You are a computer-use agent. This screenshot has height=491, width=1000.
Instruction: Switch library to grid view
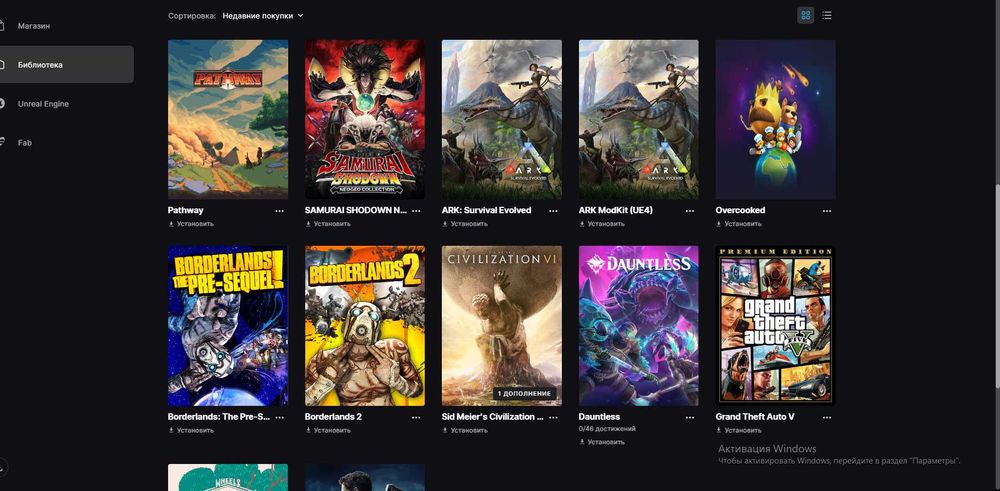click(805, 15)
